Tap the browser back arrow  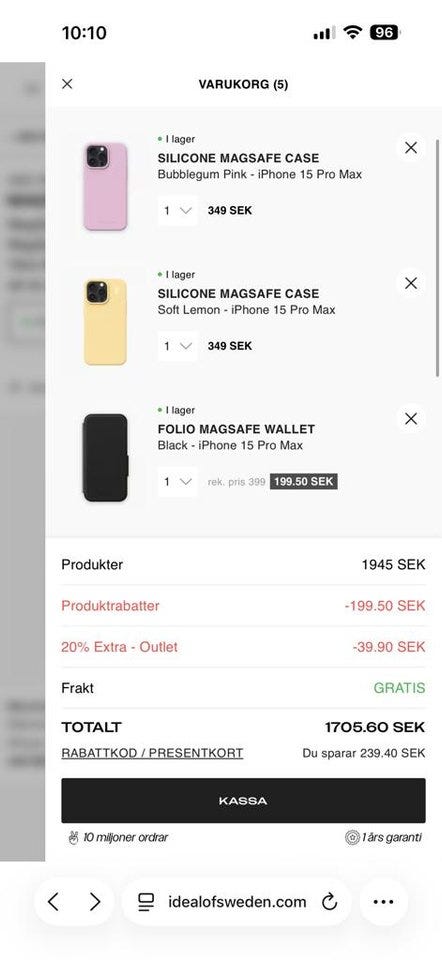point(53,901)
